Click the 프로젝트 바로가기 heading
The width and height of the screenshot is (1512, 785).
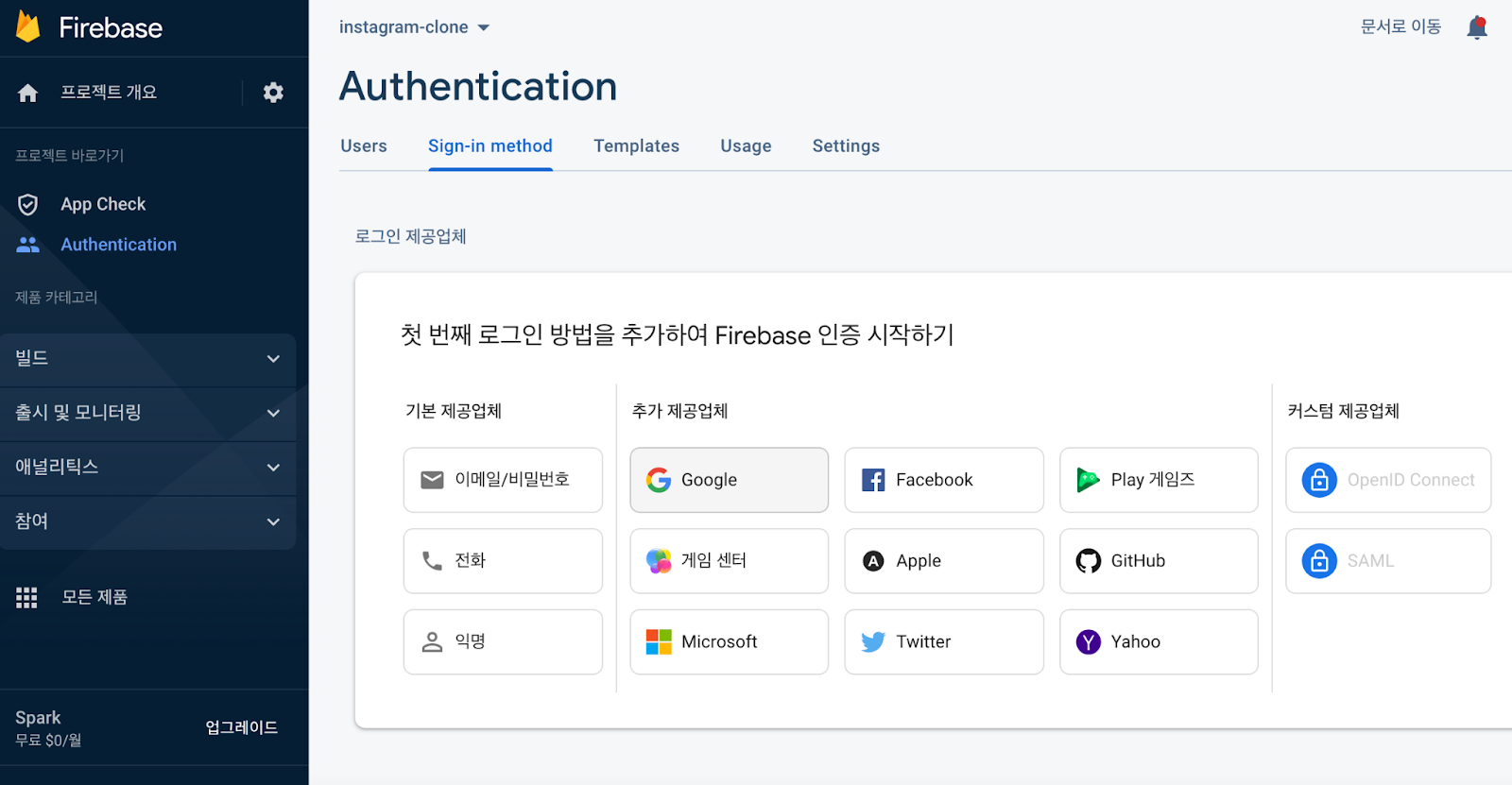(x=70, y=156)
